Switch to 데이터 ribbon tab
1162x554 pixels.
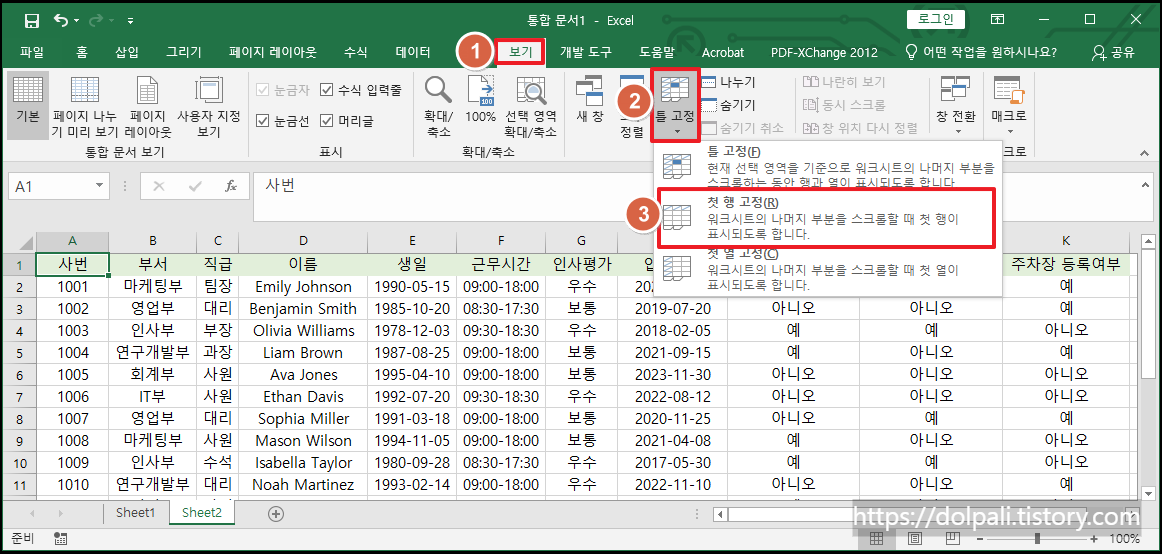tap(413, 52)
